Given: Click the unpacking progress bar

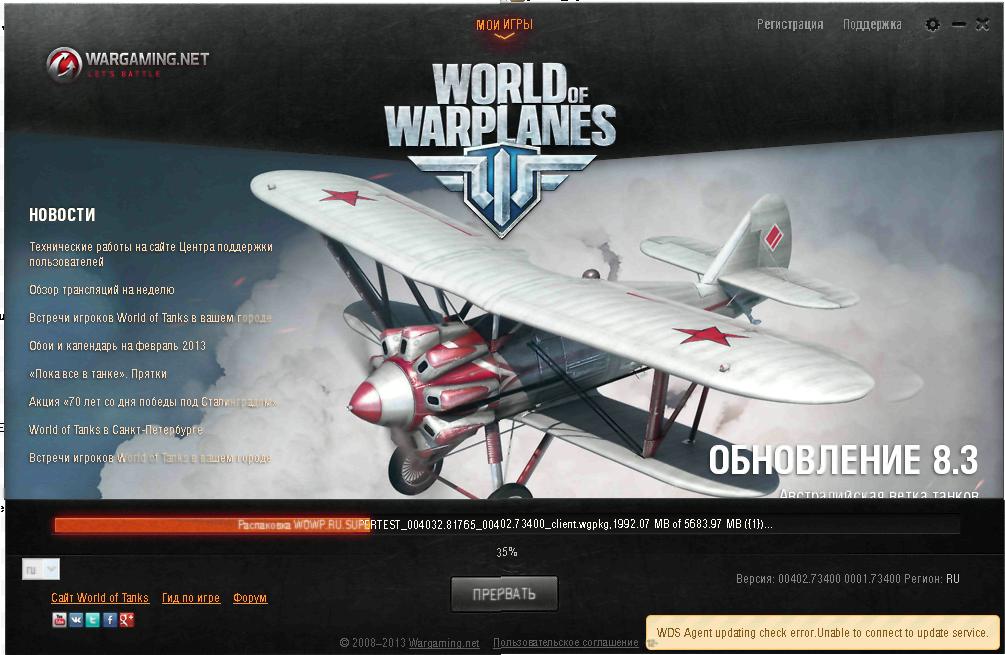Looking at the screenshot, I should click(506, 524).
